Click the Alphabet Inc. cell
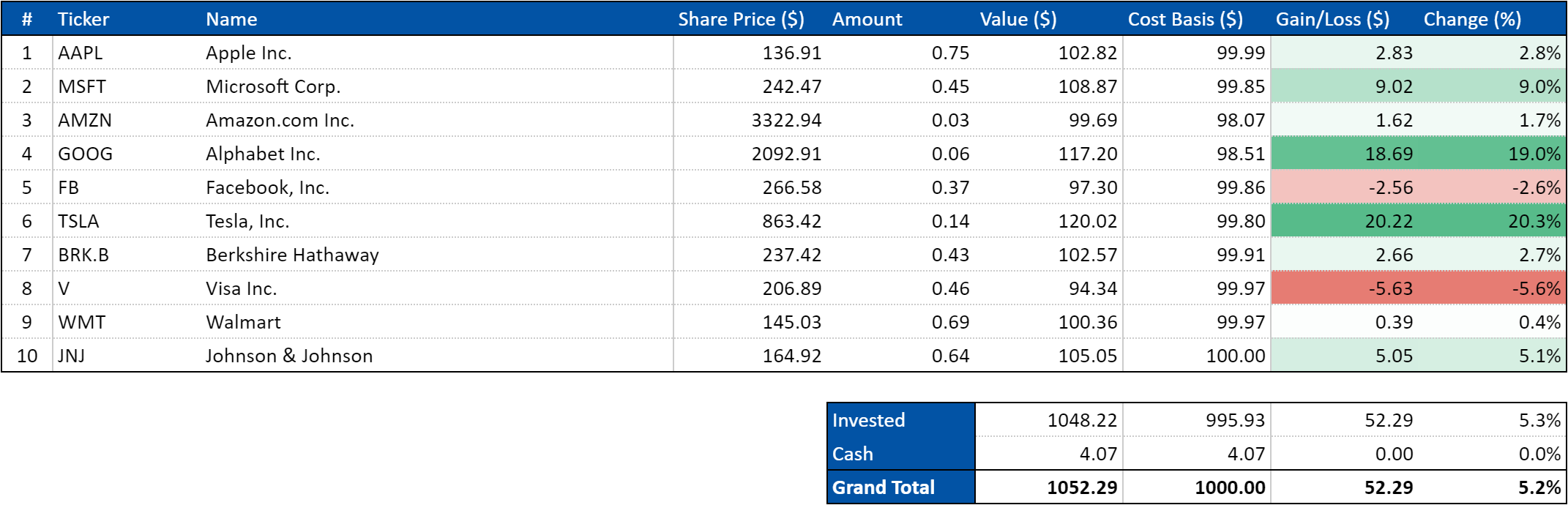This screenshot has height=505, width=1568. 437,154
